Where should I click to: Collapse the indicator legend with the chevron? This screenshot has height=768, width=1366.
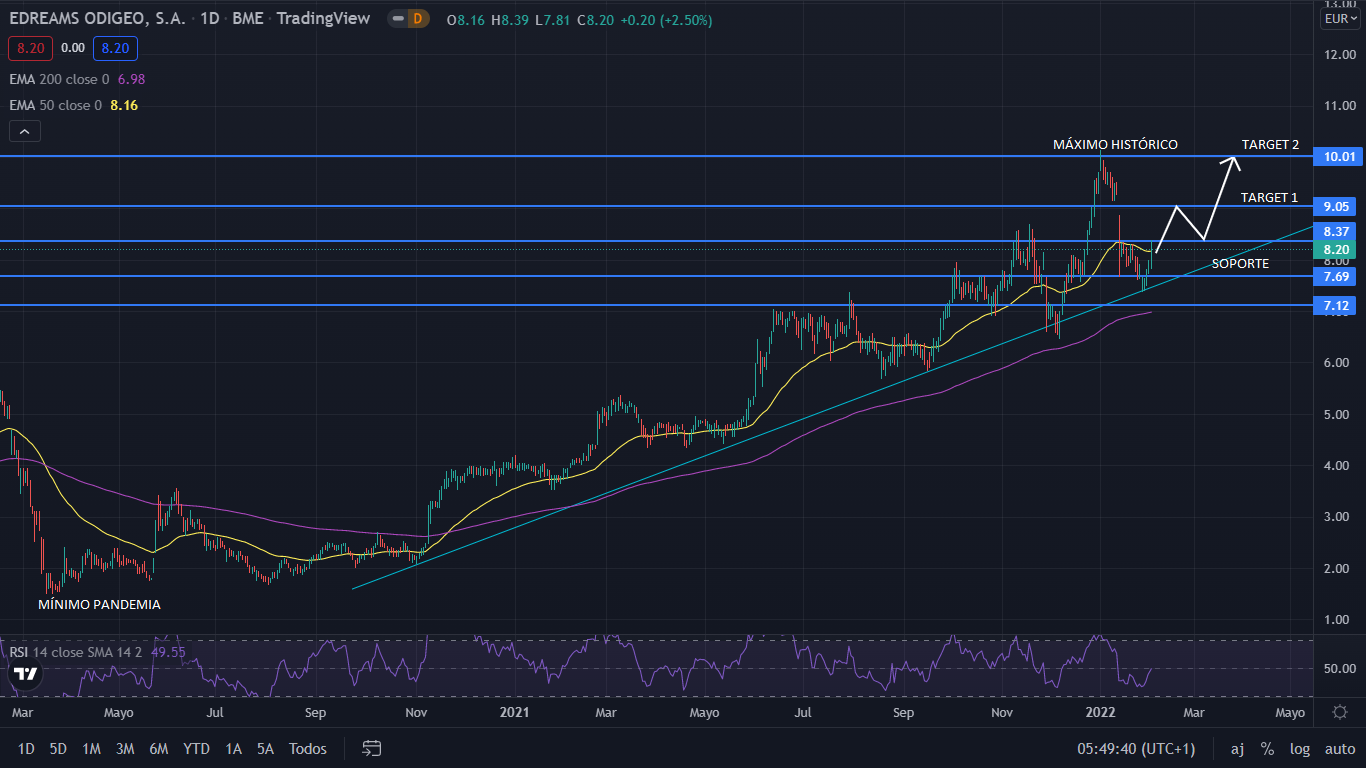pyautogui.click(x=24, y=131)
